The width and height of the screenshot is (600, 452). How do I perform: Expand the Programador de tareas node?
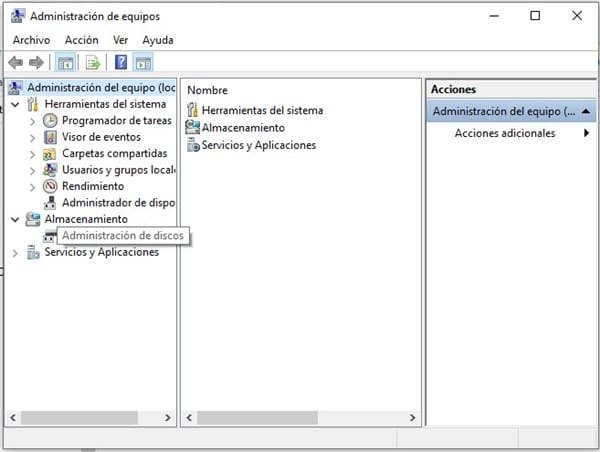pyautogui.click(x=33, y=121)
